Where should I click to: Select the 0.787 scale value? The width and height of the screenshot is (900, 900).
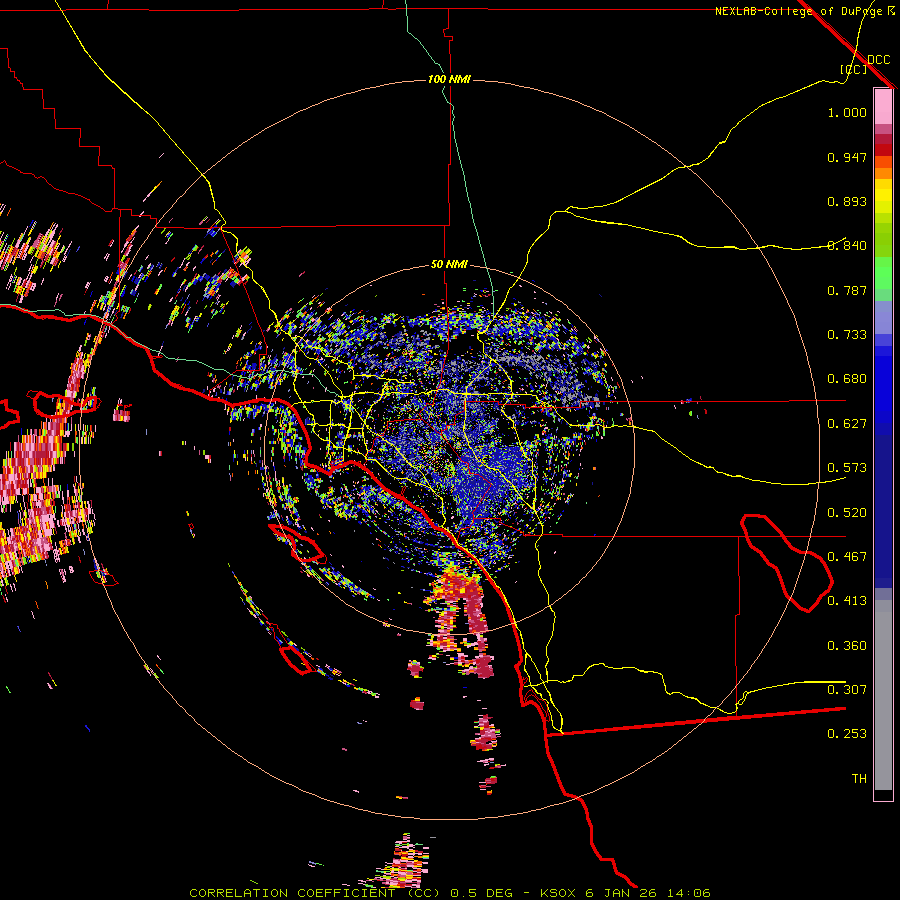[x=847, y=290]
